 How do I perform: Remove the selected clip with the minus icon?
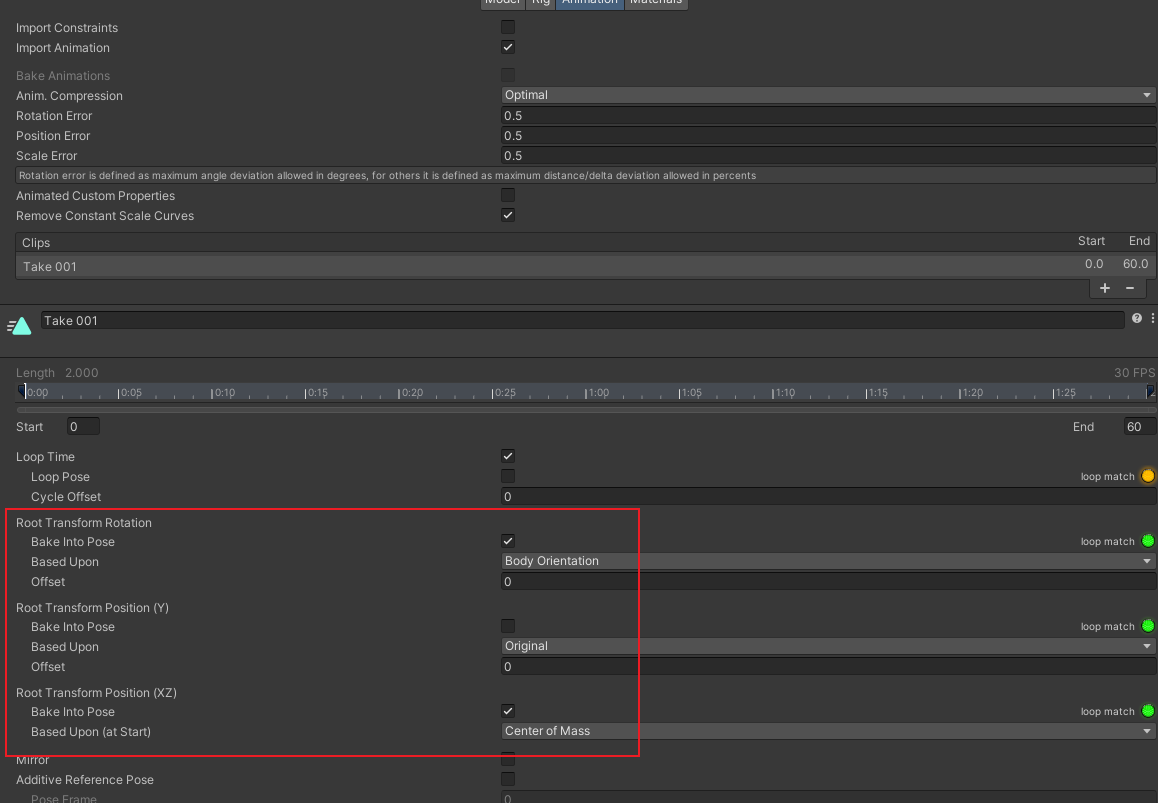tap(1130, 287)
